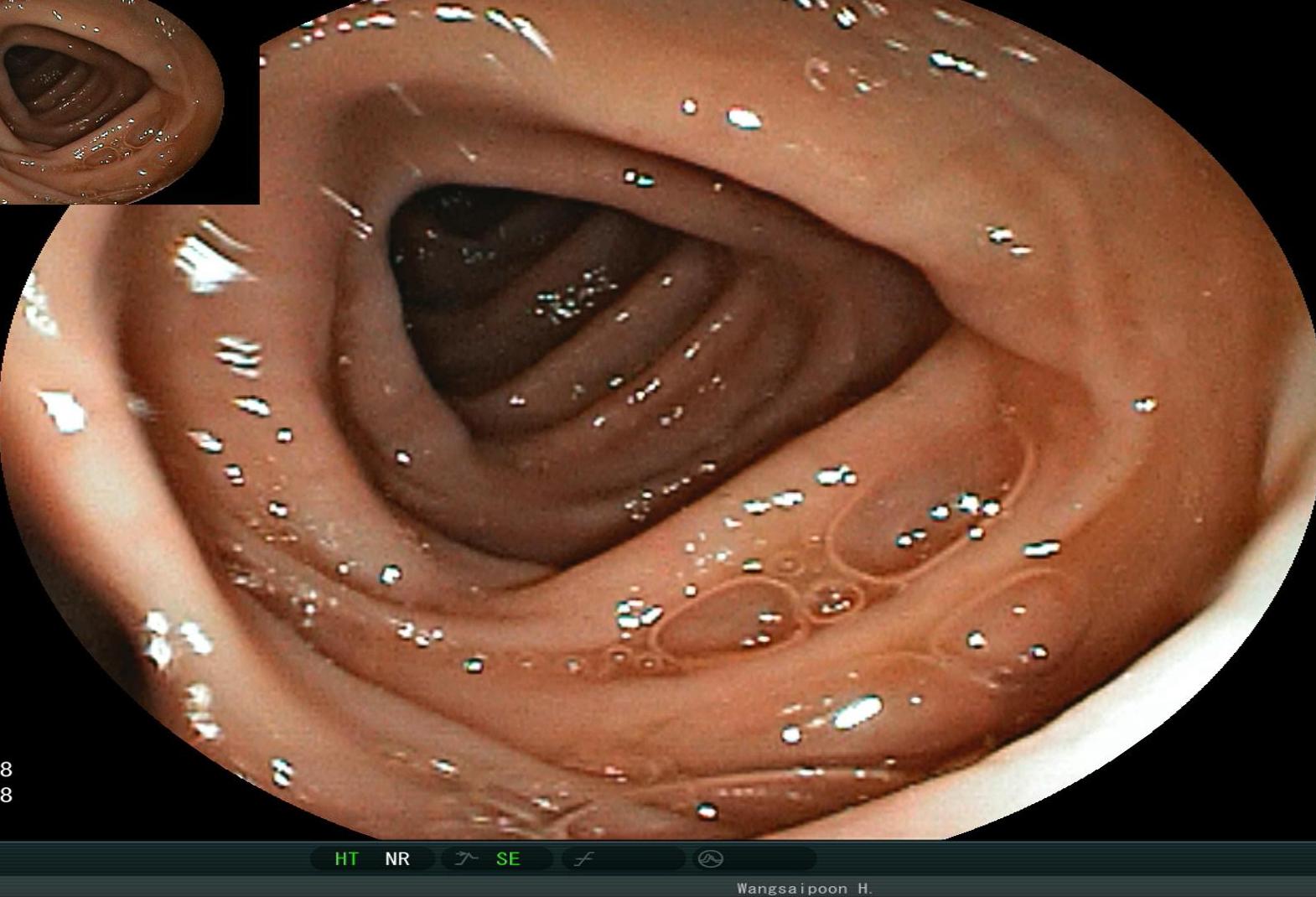This screenshot has height=897, width=1316.
Task: Click the green SE enhancement indicator
Action: 508,858
